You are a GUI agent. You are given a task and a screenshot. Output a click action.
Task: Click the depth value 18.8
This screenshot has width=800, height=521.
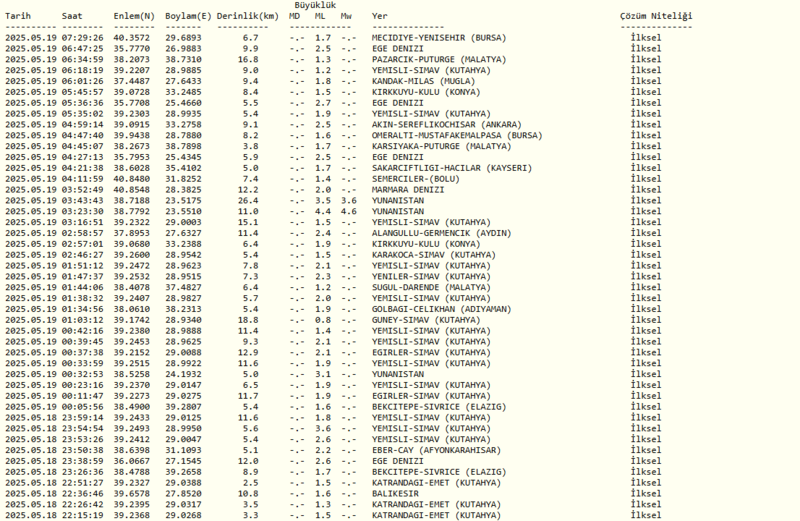point(247,320)
